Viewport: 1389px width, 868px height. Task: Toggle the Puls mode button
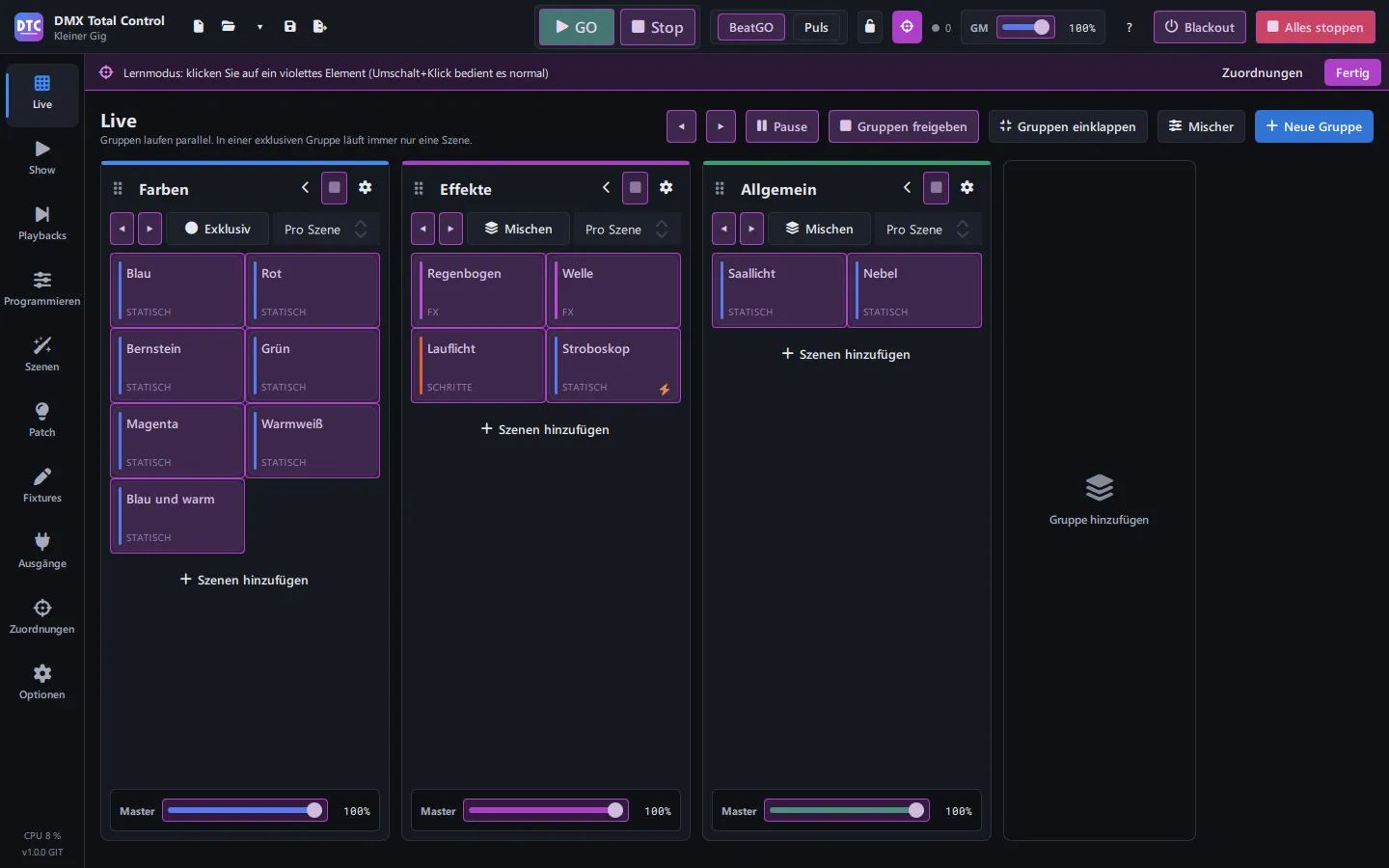point(816,27)
